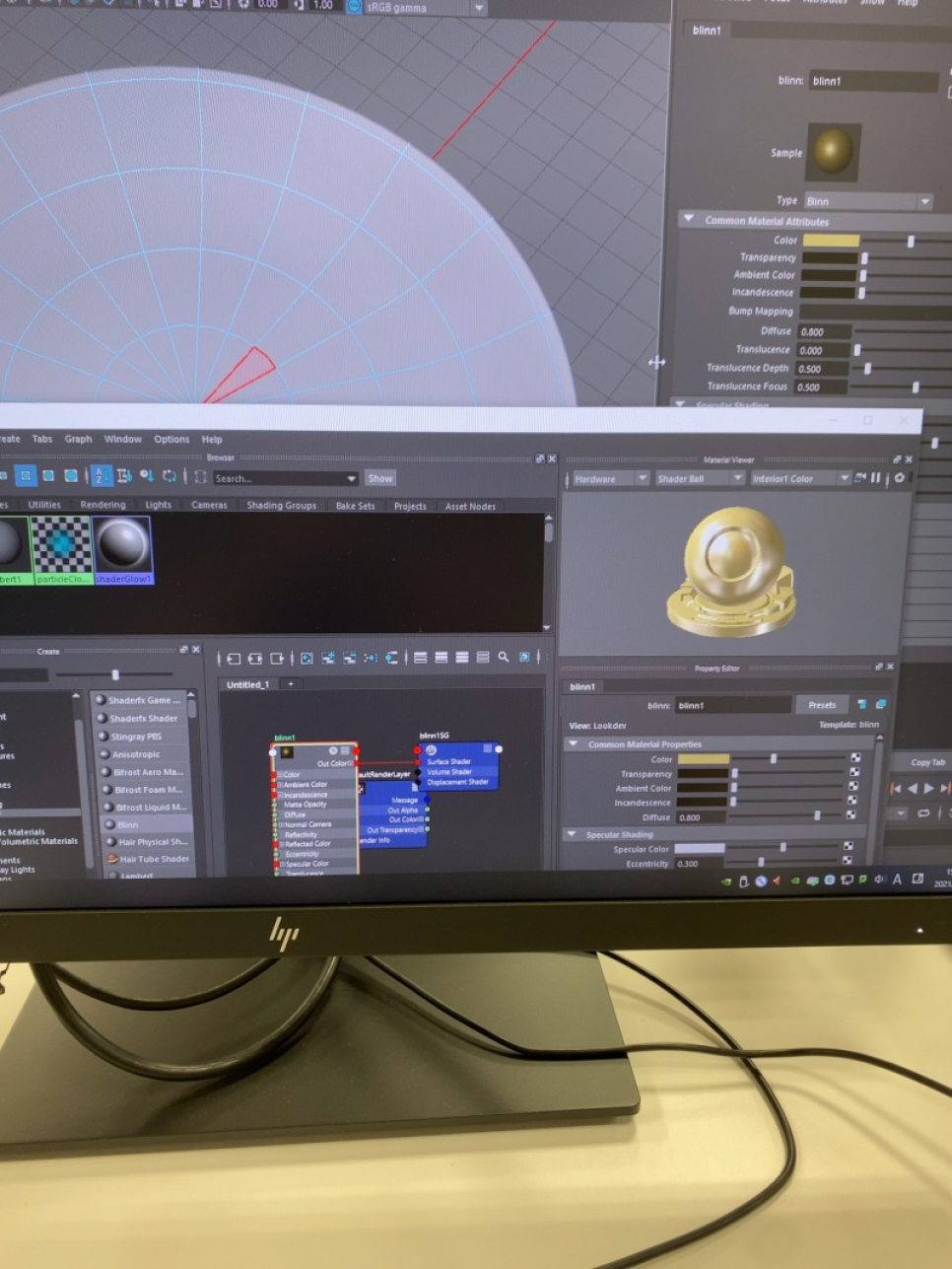Click the Input and output connections icon
The image size is (952, 1269).
coord(255,658)
